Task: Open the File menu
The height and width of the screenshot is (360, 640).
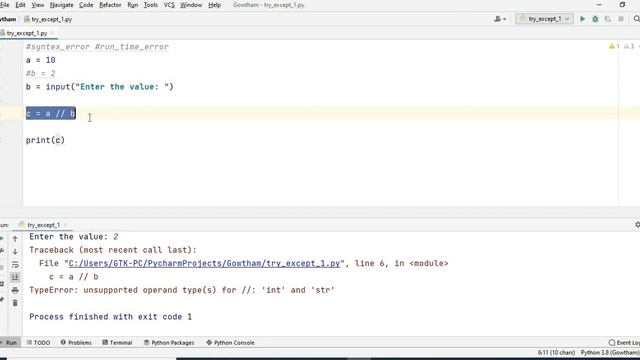Action: [4, 5]
